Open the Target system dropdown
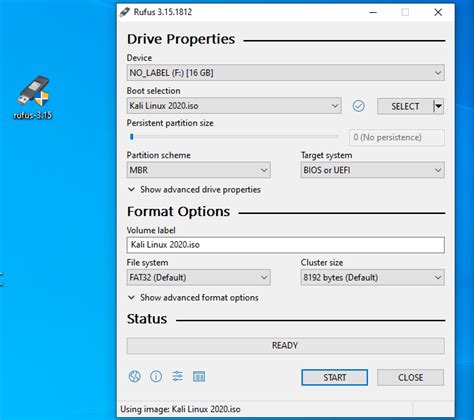474x420 pixels. point(372,170)
